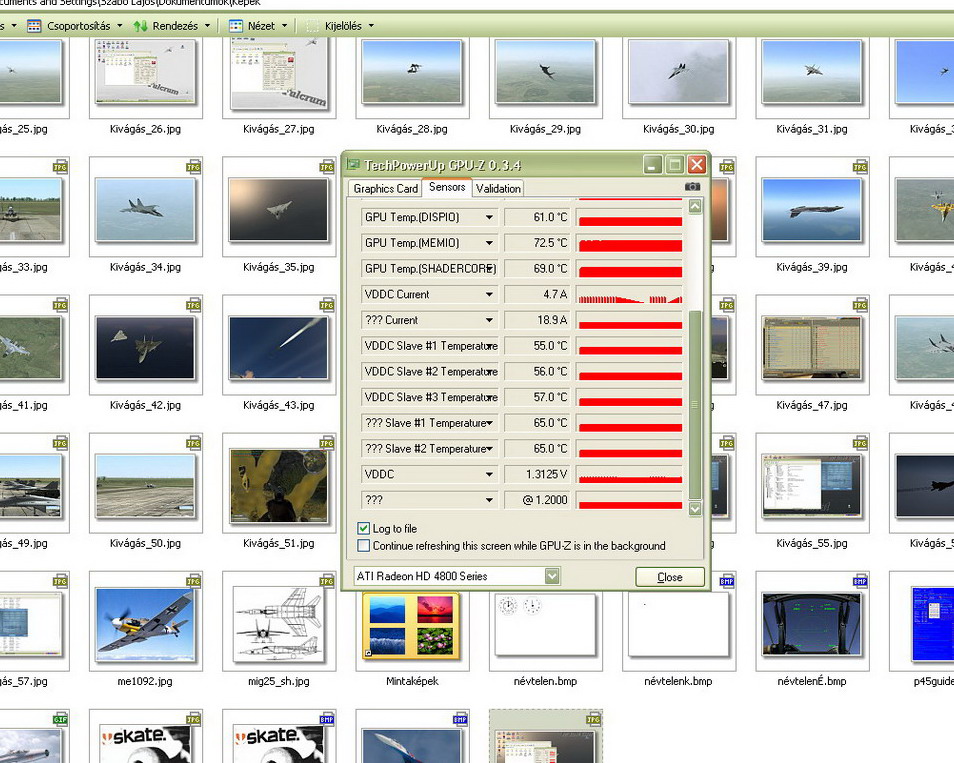Click the GPU-Z title bar icon
The width and height of the screenshot is (954, 763).
[x=353, y=164]
